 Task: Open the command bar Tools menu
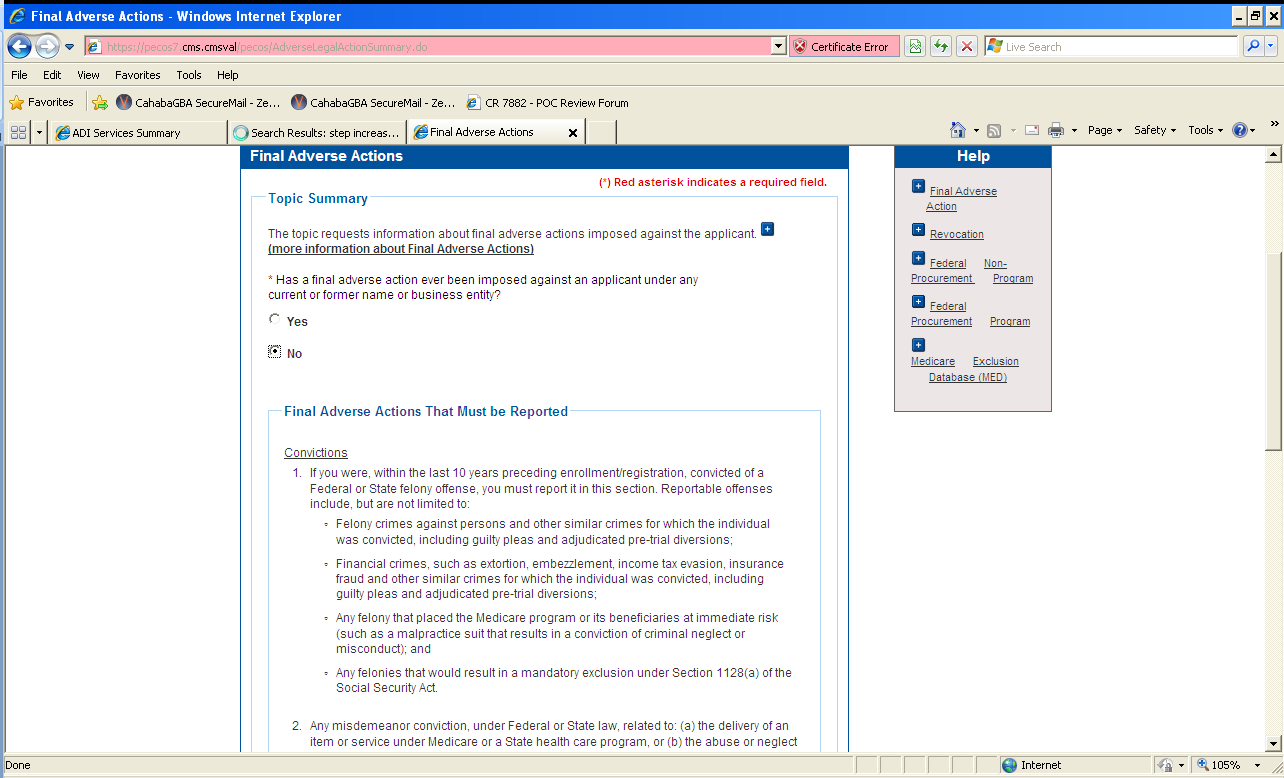click(1206, 130)
